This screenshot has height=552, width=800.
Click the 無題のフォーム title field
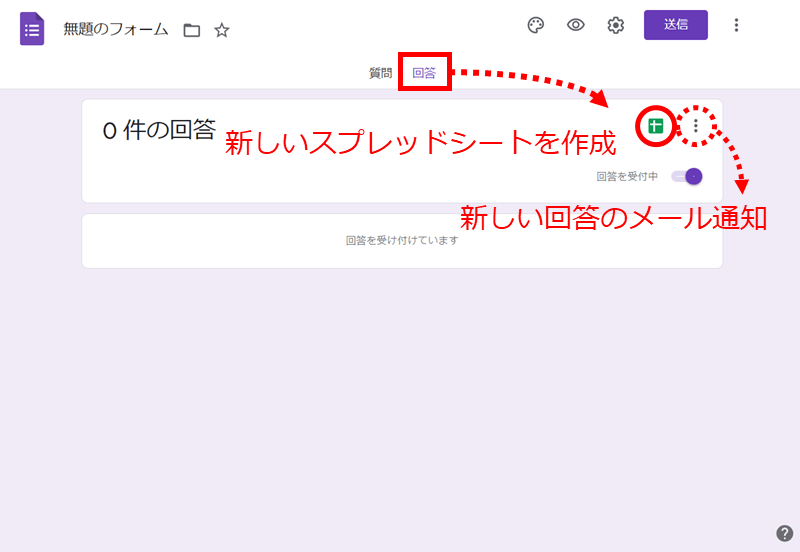pos(115,30)
